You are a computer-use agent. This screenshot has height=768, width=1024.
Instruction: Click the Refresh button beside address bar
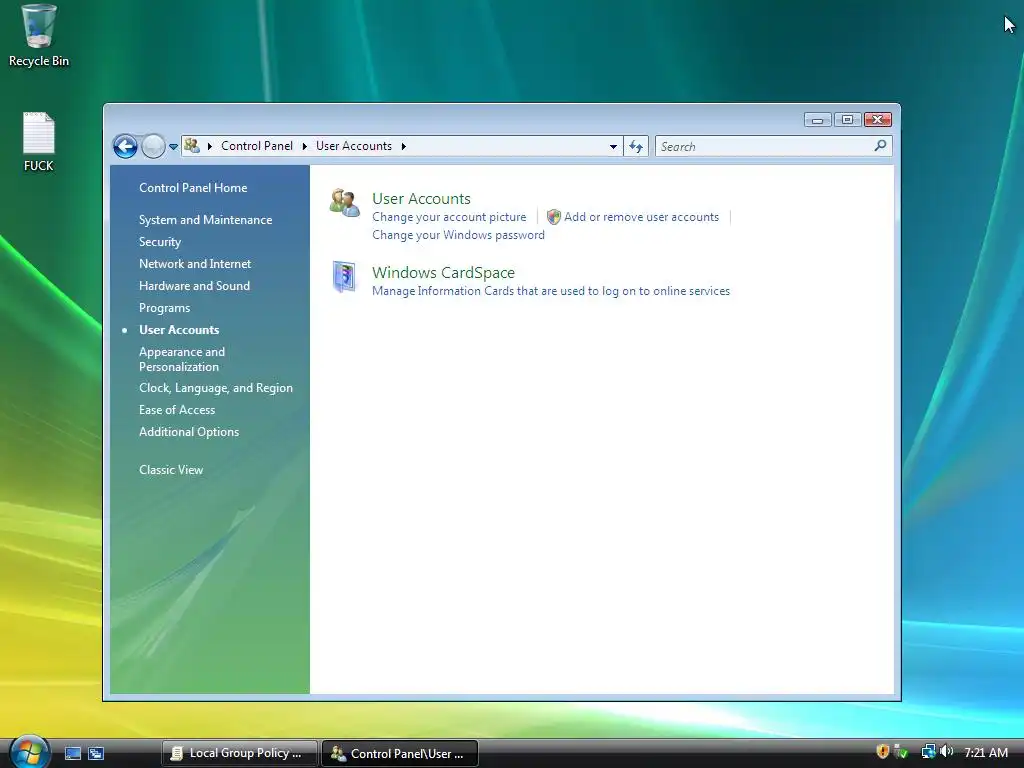click(636, 146)
